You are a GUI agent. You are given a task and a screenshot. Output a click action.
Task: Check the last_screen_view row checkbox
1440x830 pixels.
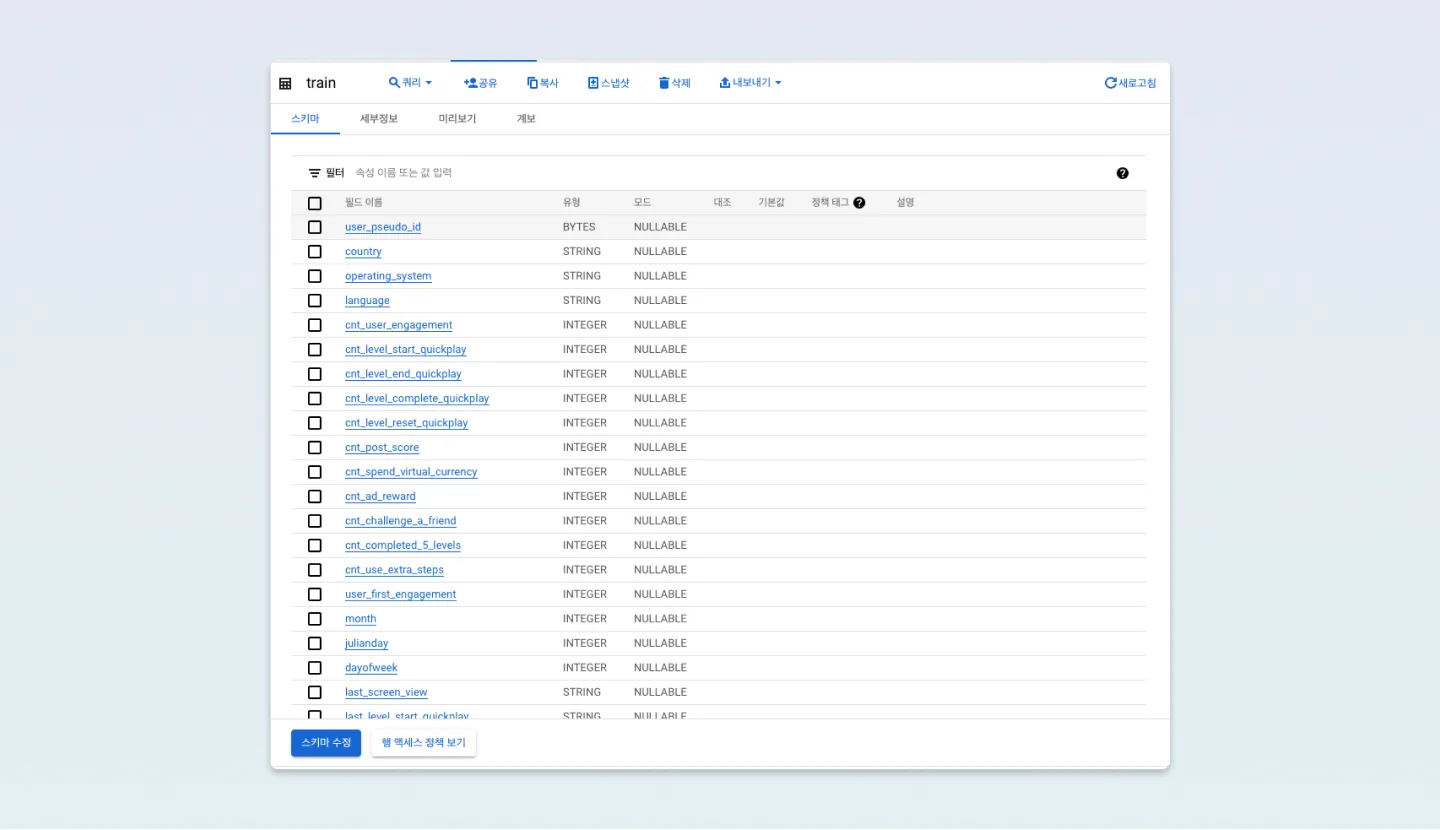point(315,693)
